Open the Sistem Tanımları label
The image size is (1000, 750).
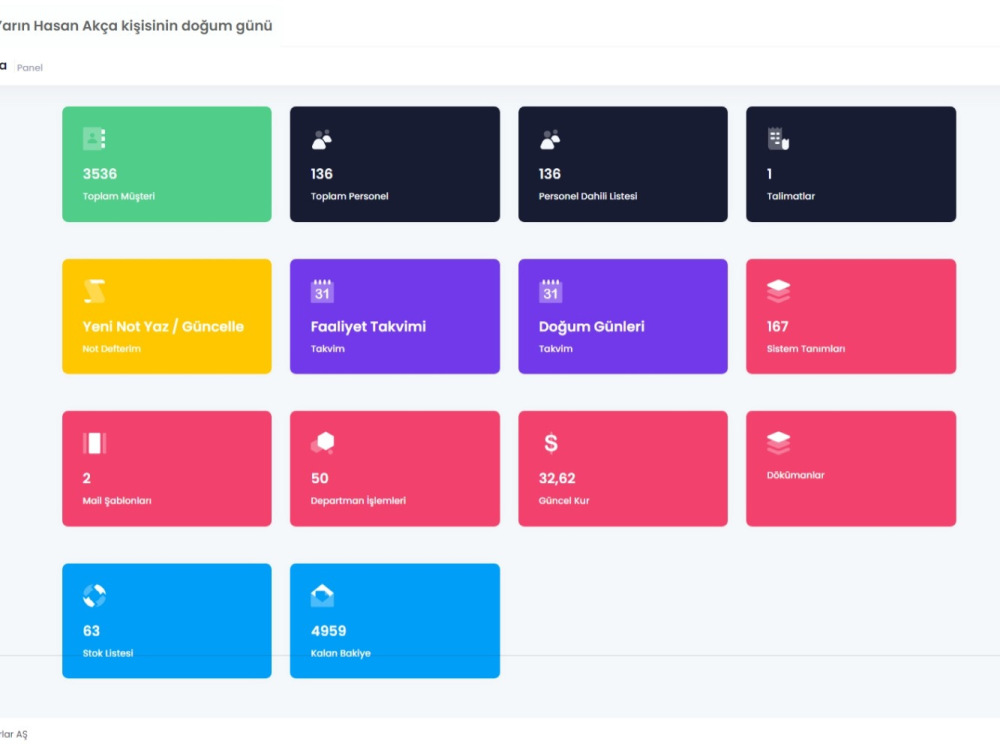(806, 348)
